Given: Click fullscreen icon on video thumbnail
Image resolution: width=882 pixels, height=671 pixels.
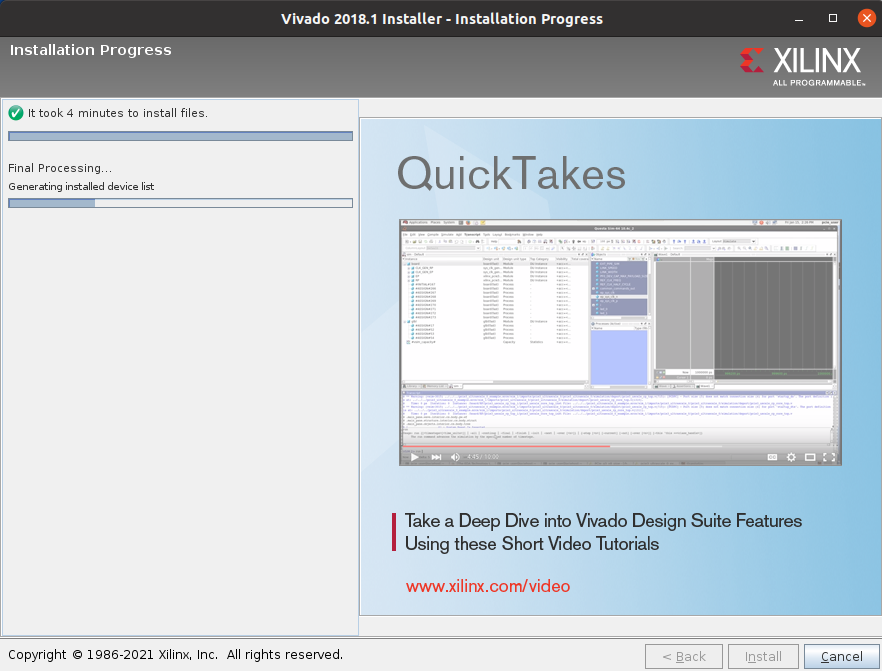Looking at the screenshot, I should [x=829, y=457].
